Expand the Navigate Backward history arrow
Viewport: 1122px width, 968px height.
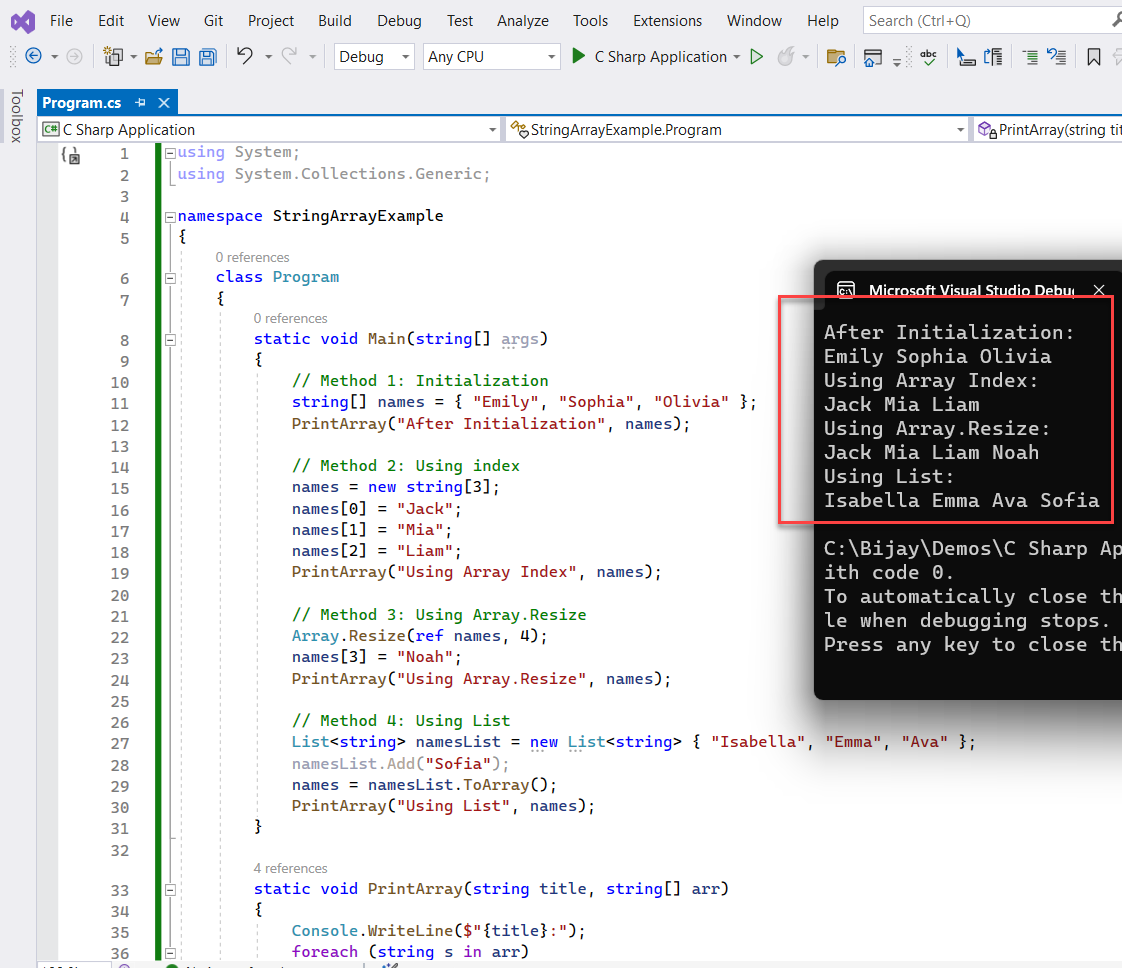[x=54, y=57]
